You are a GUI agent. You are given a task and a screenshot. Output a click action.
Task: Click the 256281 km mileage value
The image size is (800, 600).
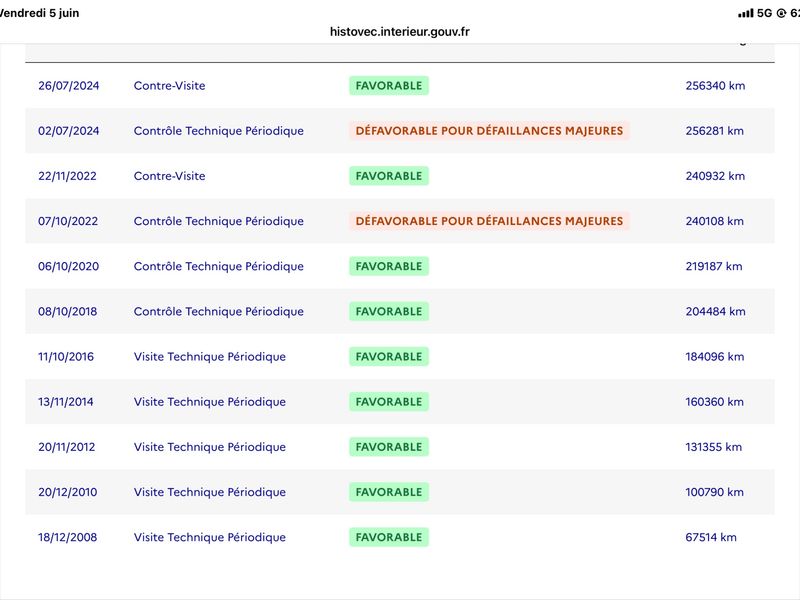[714, 131]
